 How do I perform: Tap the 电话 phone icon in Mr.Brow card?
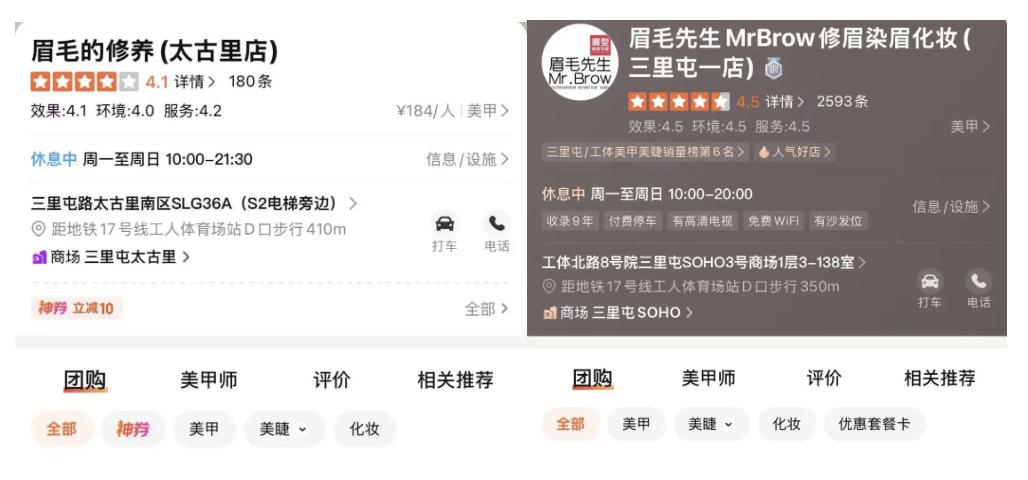(x=978, y=281)
